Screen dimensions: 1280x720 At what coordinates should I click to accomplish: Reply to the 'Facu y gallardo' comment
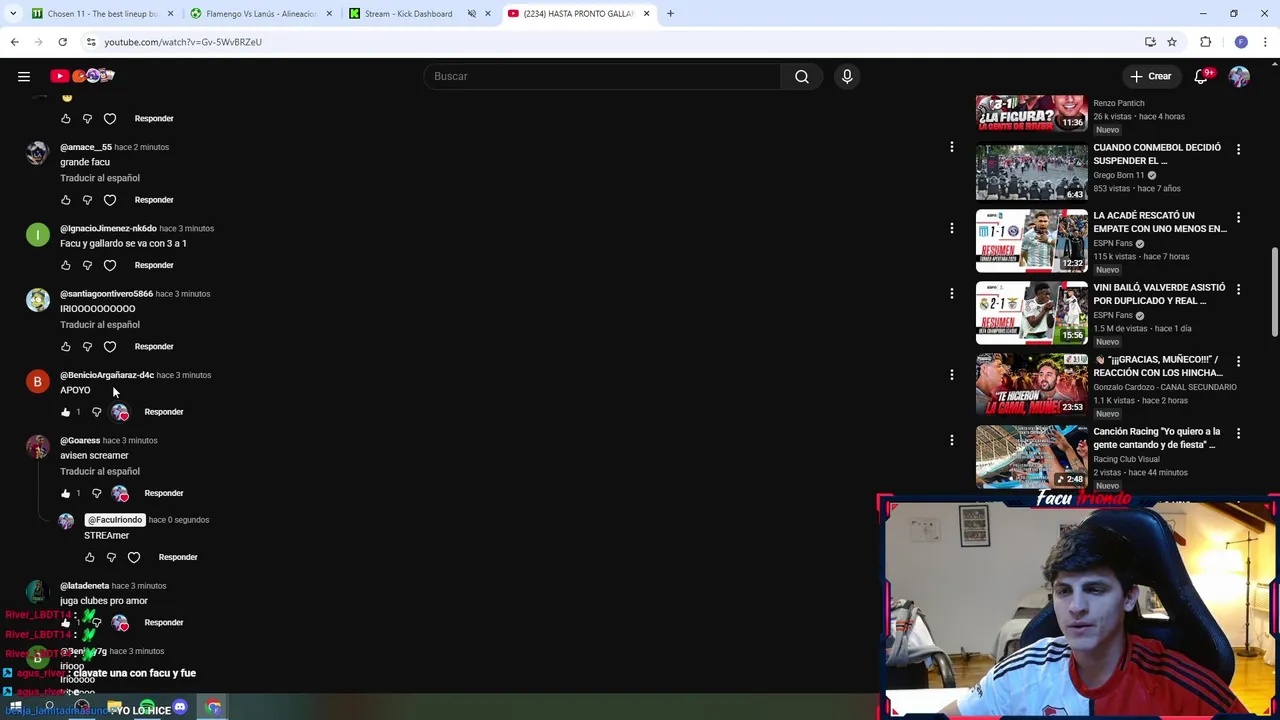pos(154,265)
